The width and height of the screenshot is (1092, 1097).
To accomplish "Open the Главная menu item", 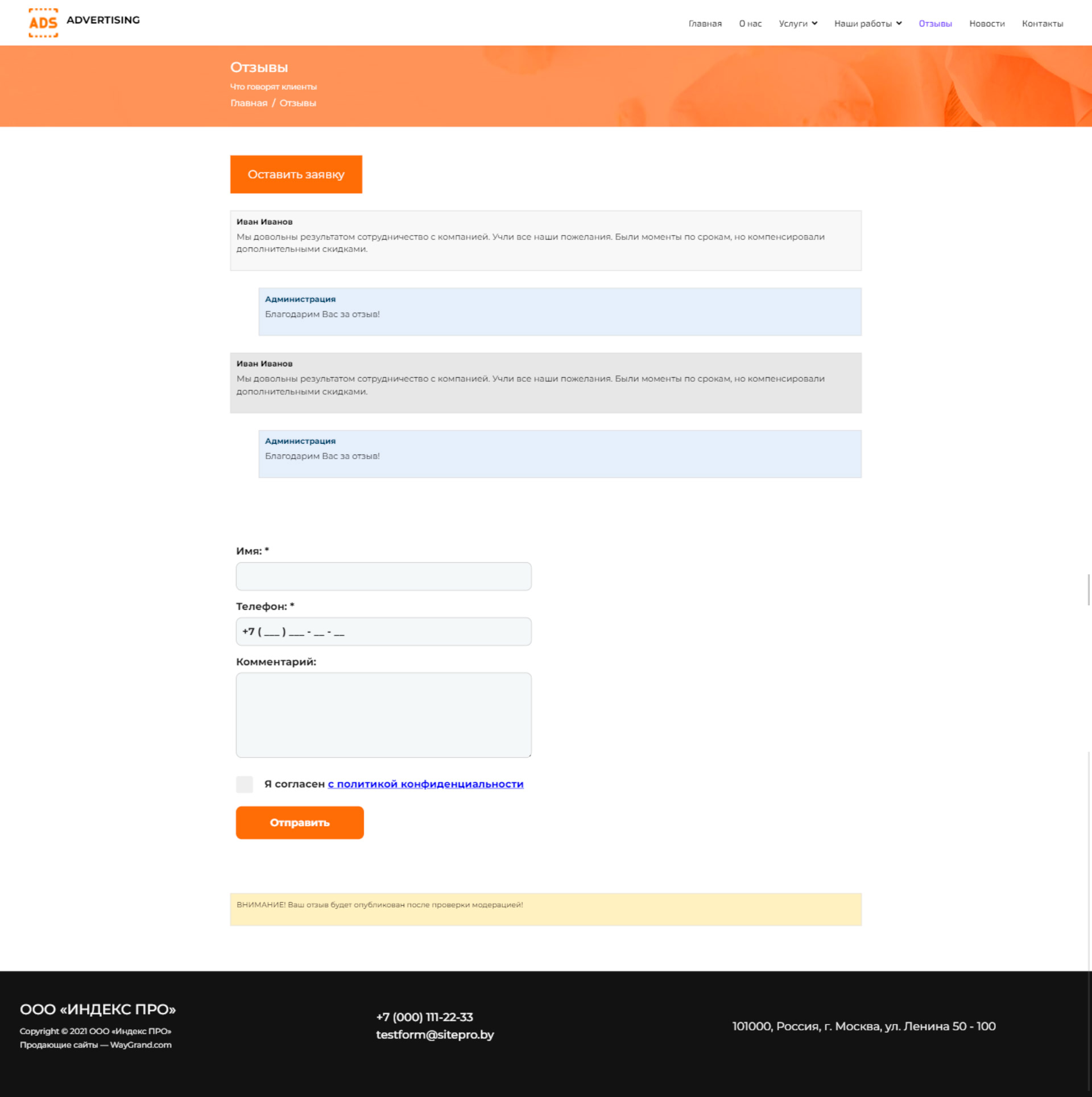I will pos(705,23).
